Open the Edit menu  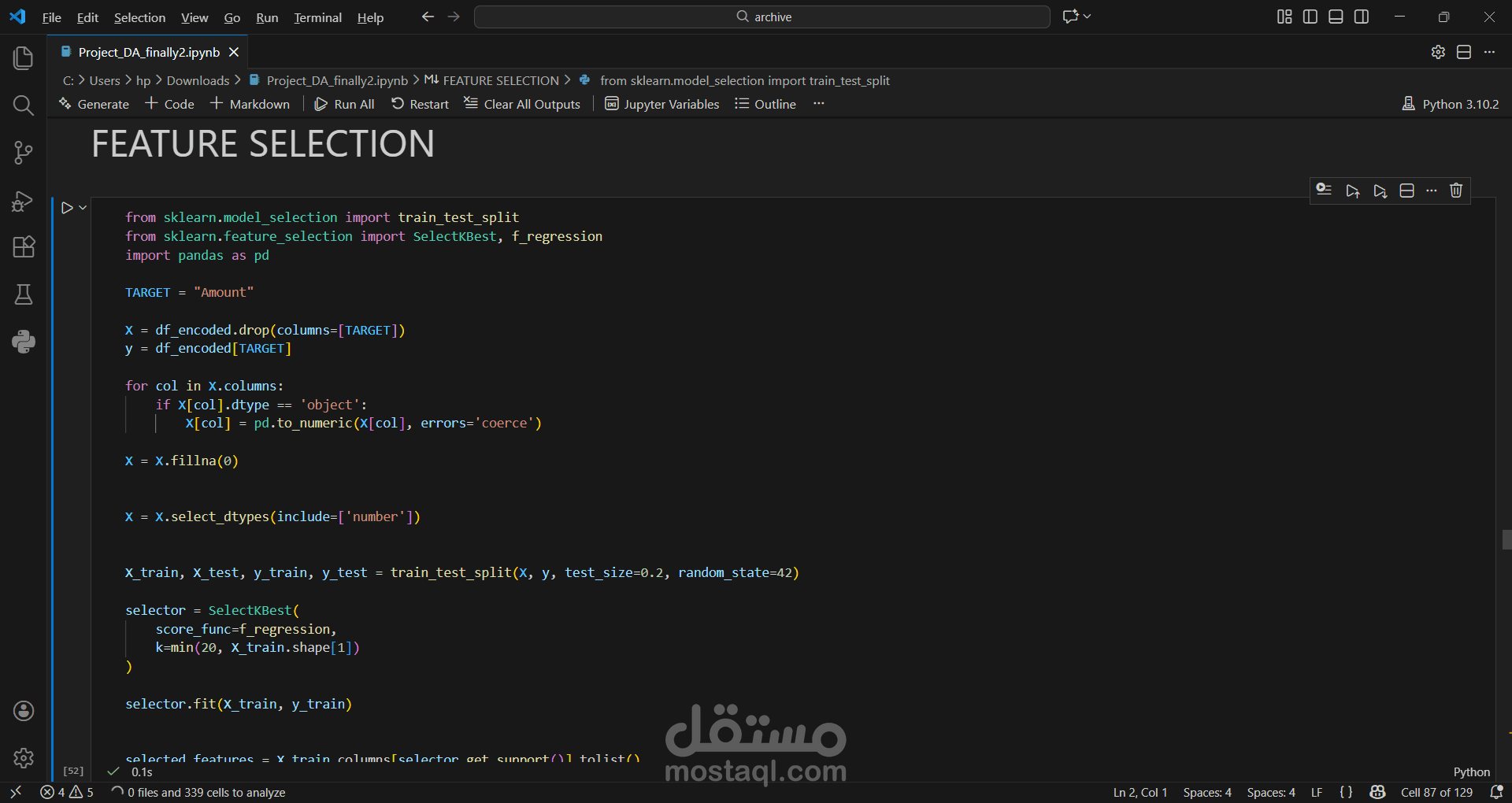87,17
